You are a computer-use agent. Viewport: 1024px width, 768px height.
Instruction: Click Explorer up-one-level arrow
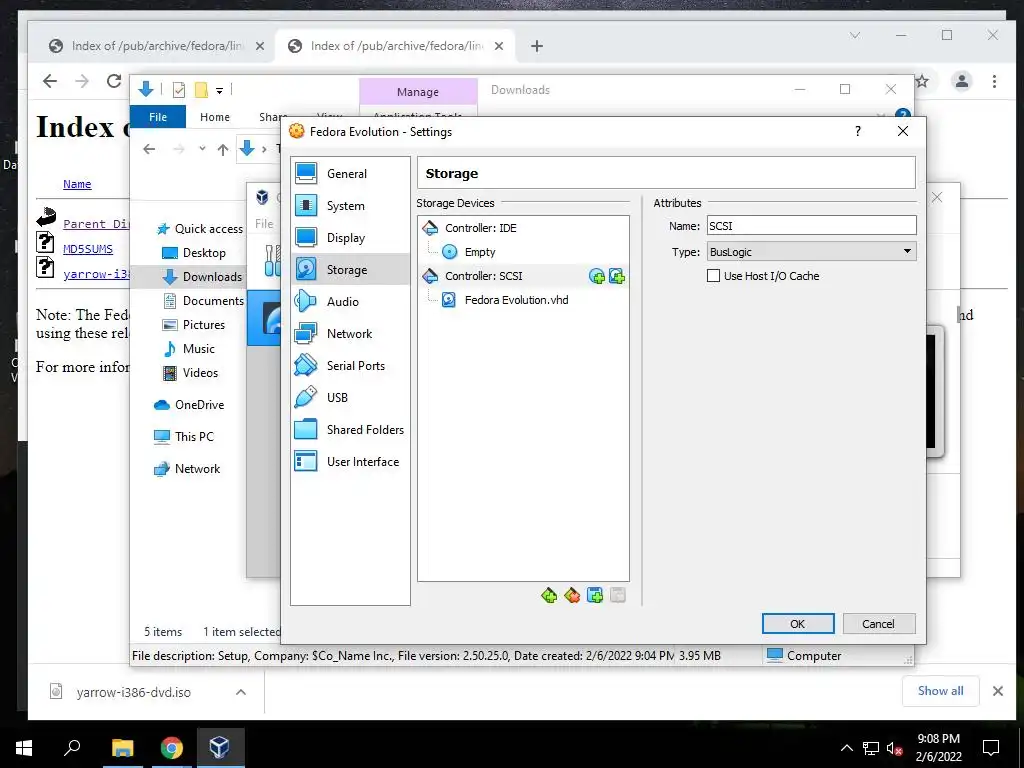pos(223,150)
